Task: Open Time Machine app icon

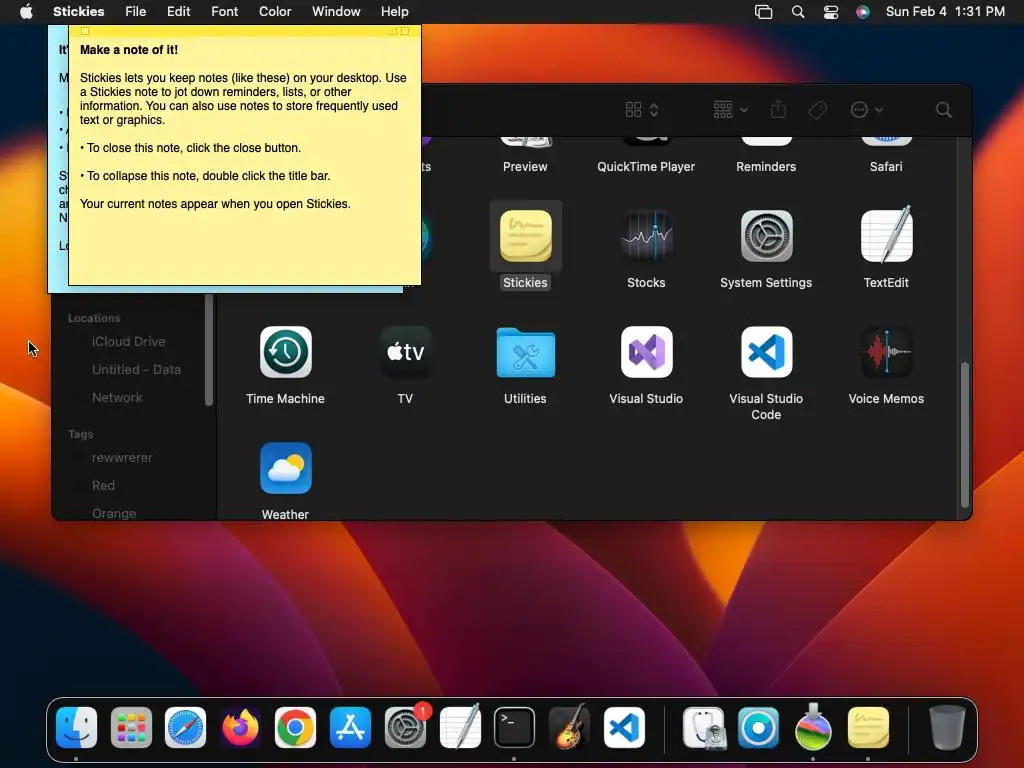Action: pyautogui.click(x=285, y=352)
